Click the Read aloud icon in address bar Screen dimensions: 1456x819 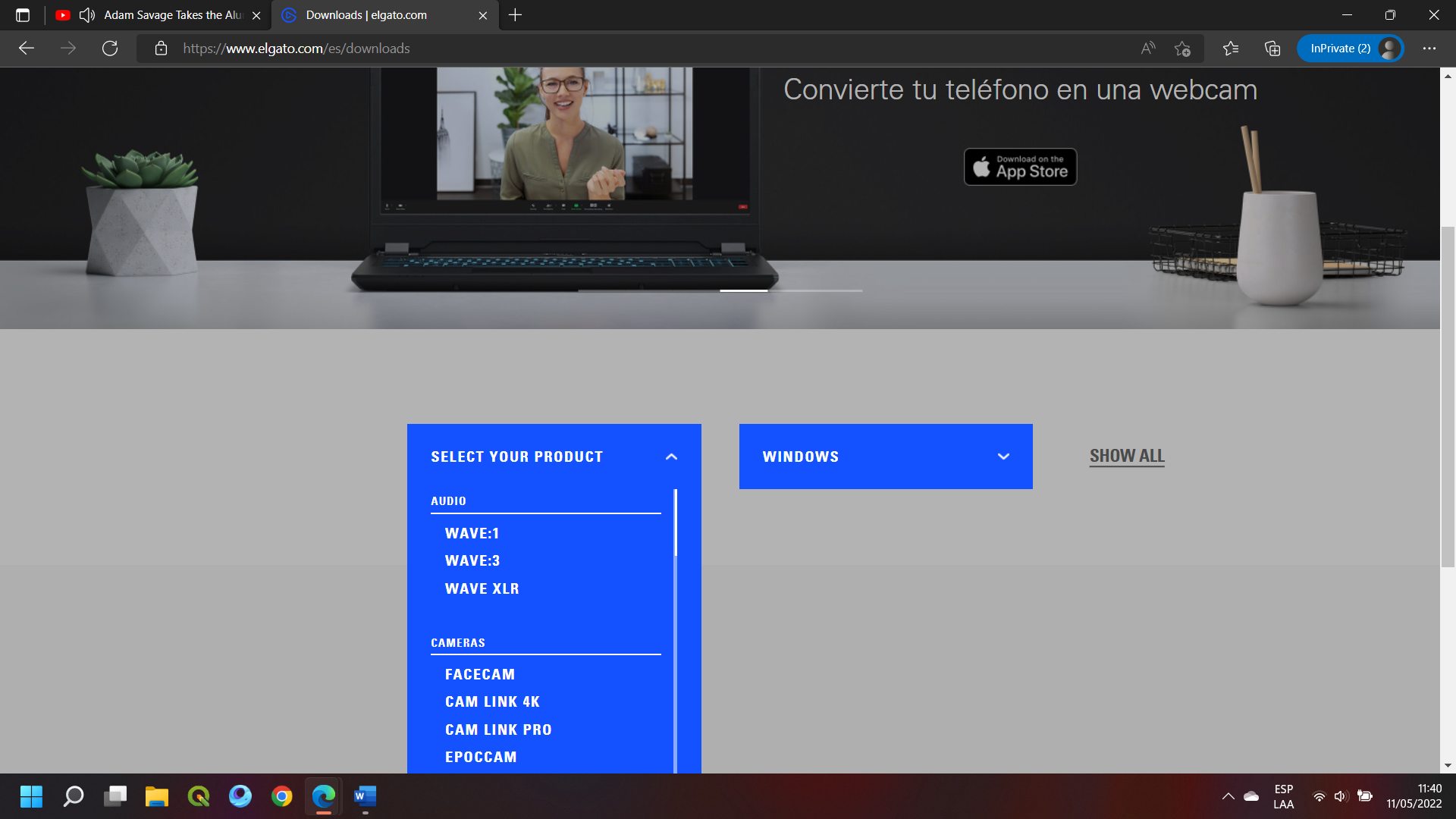point(1148,49)
